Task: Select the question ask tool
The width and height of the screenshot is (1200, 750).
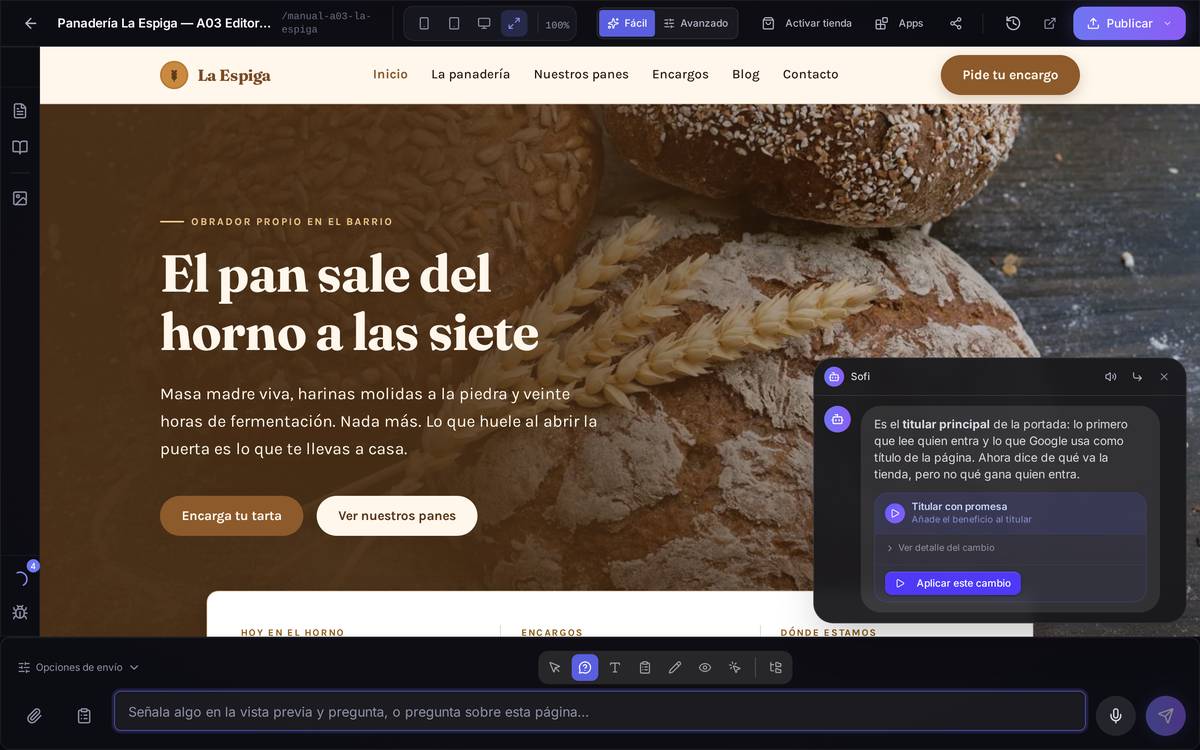Action: 585,667
